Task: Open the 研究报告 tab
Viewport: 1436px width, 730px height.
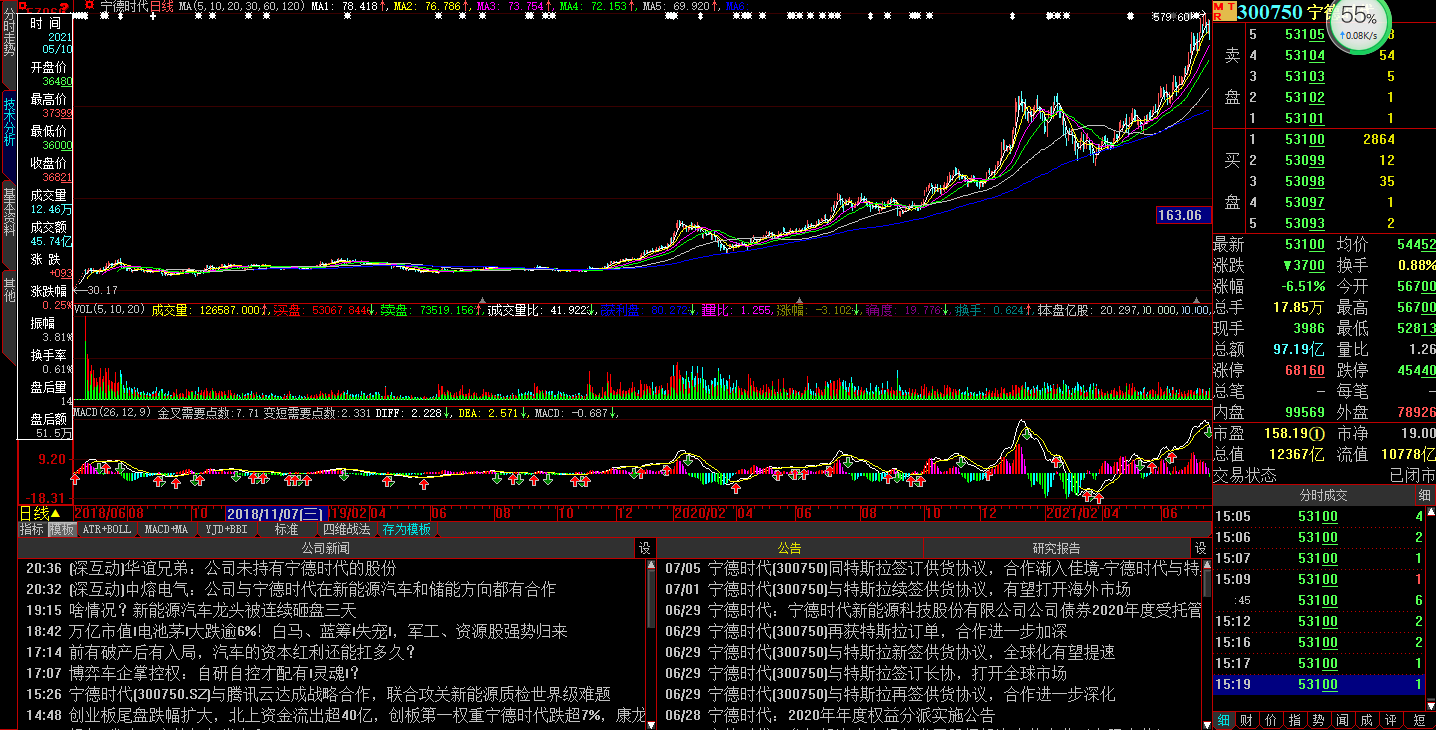Action: [1056, 548]
